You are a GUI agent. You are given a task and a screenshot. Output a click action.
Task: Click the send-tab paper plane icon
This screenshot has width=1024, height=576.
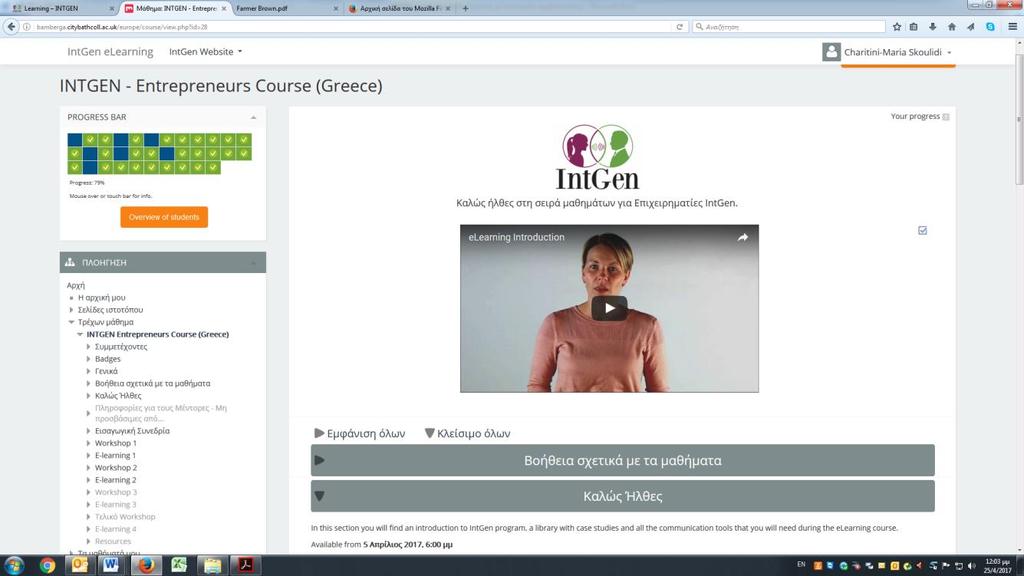point(970,27)
